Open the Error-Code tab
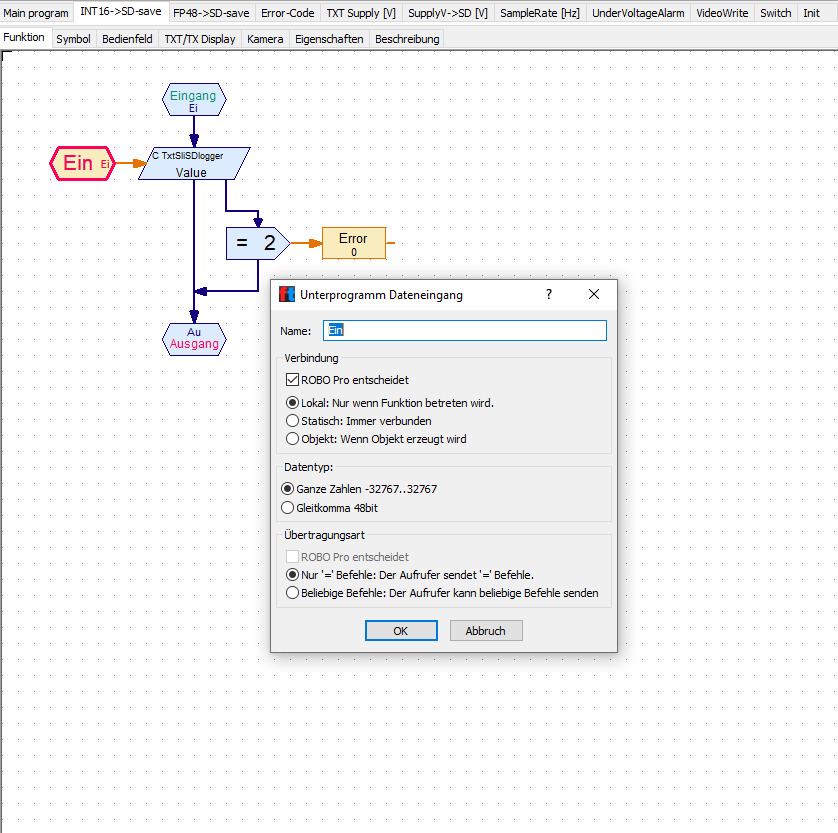 click(x=288, y=13)
